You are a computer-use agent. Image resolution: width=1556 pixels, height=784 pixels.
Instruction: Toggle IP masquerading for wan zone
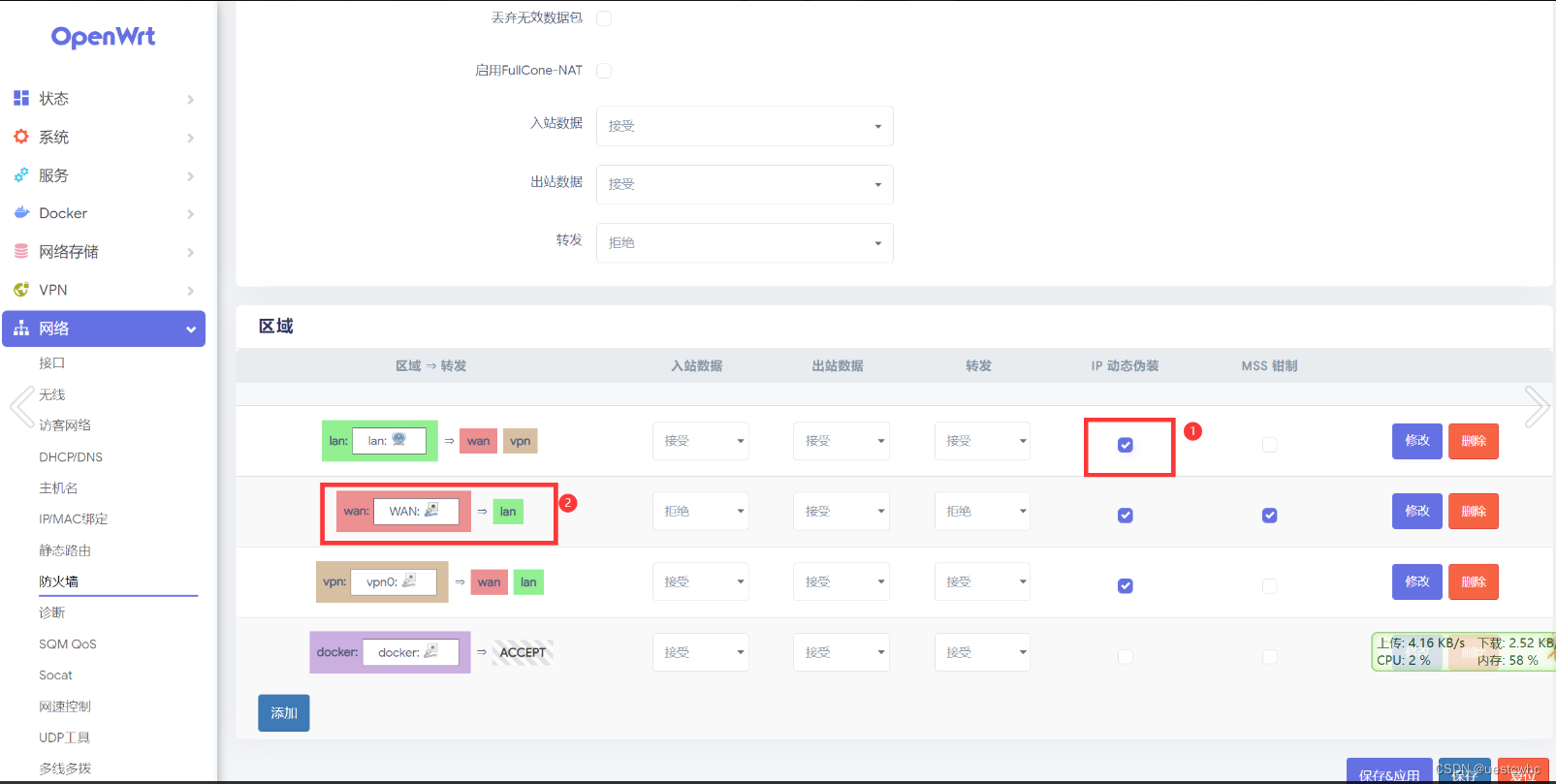[x=1126, y=516]
